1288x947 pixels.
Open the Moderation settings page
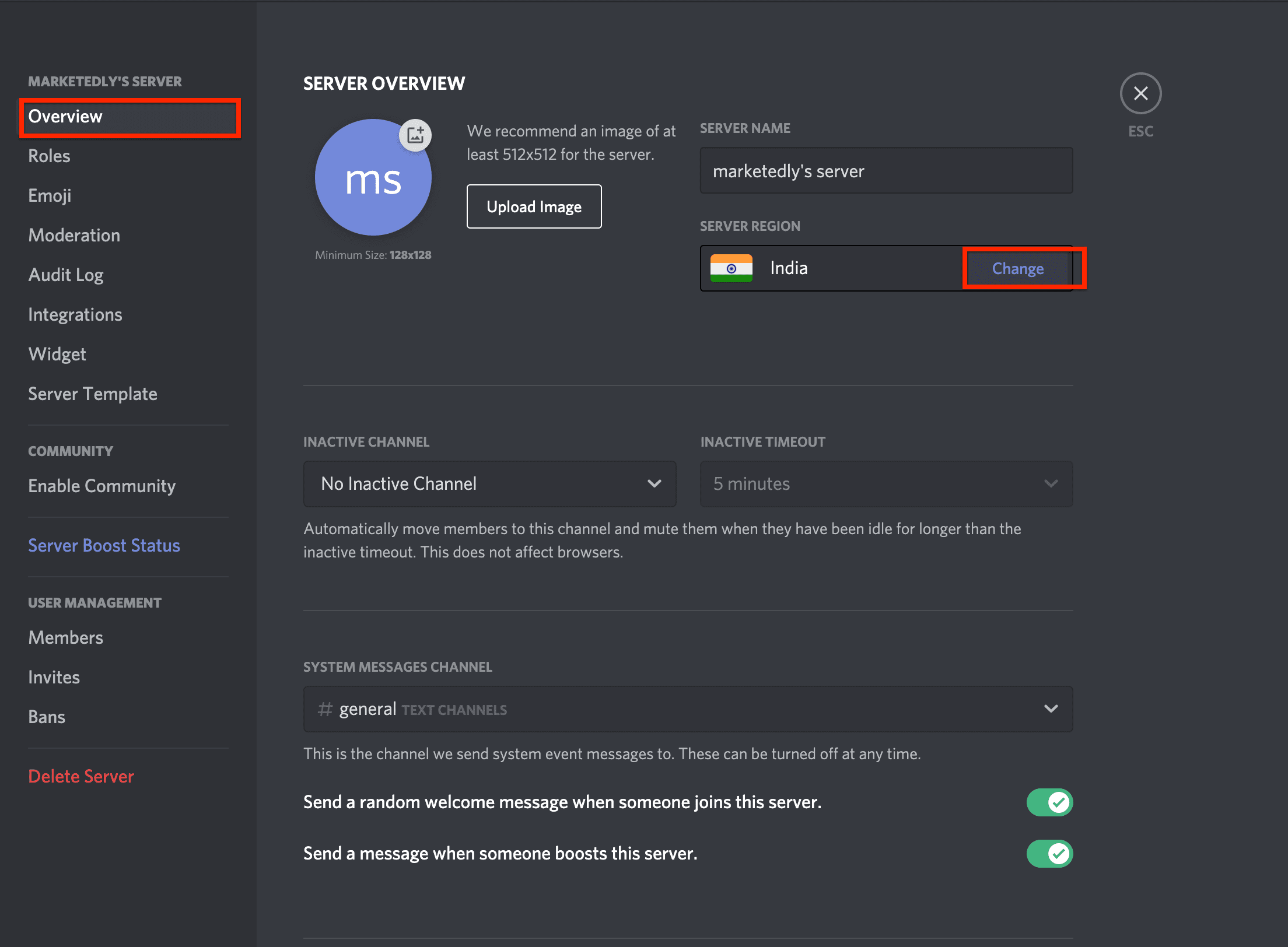73,235
